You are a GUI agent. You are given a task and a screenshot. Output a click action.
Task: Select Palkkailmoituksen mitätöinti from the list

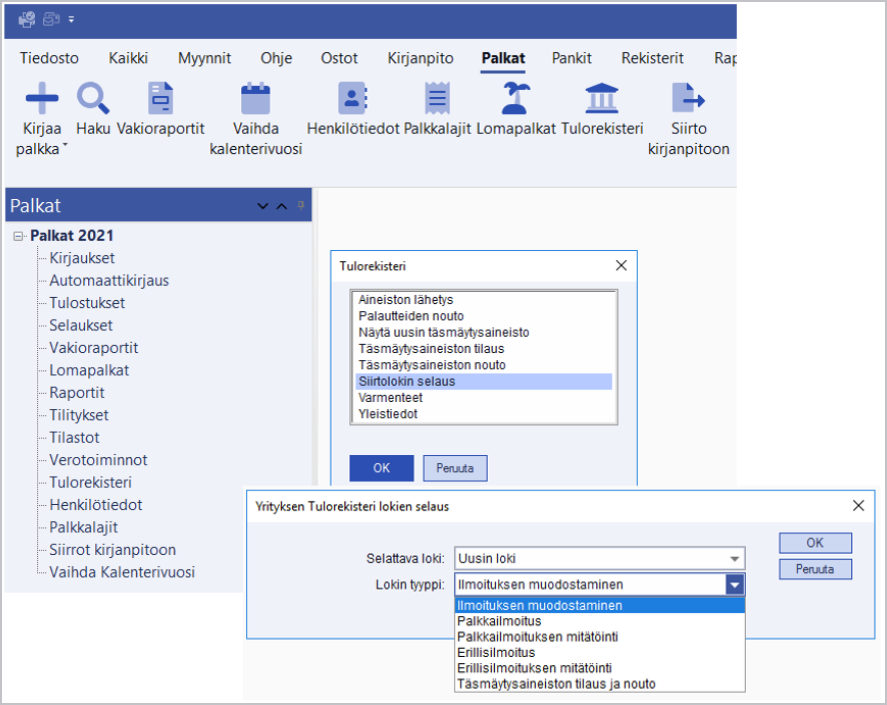coord(536,637)
